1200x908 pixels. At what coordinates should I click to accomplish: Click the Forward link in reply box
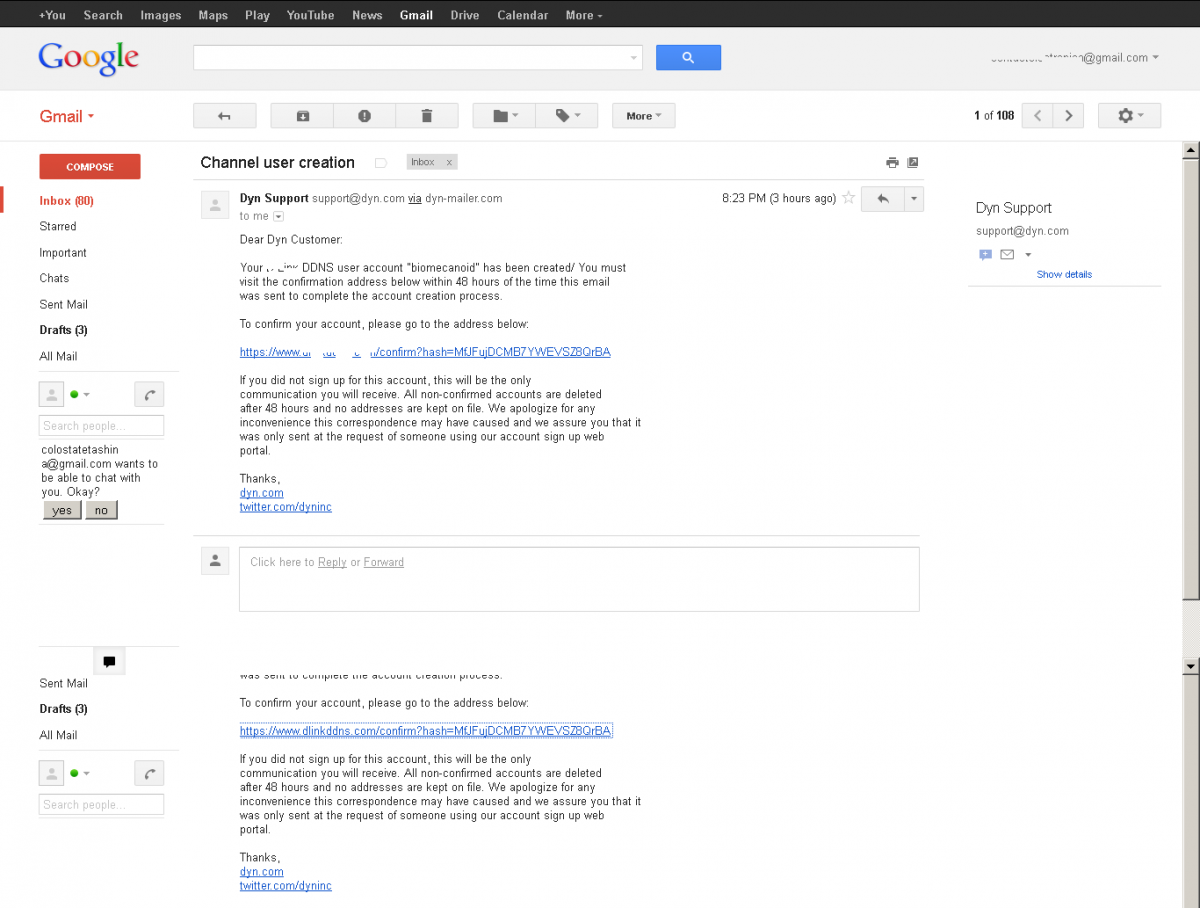click(x=384, y=562)
